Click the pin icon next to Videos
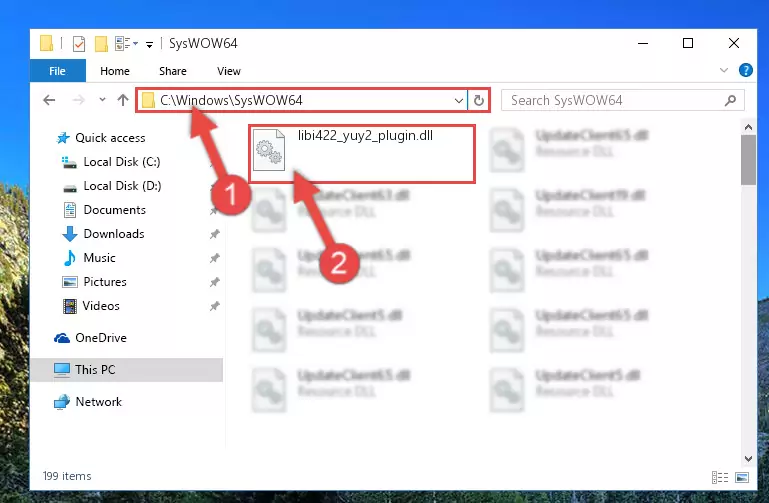Screen dimensions: 769x503 [x=214, y=306]
